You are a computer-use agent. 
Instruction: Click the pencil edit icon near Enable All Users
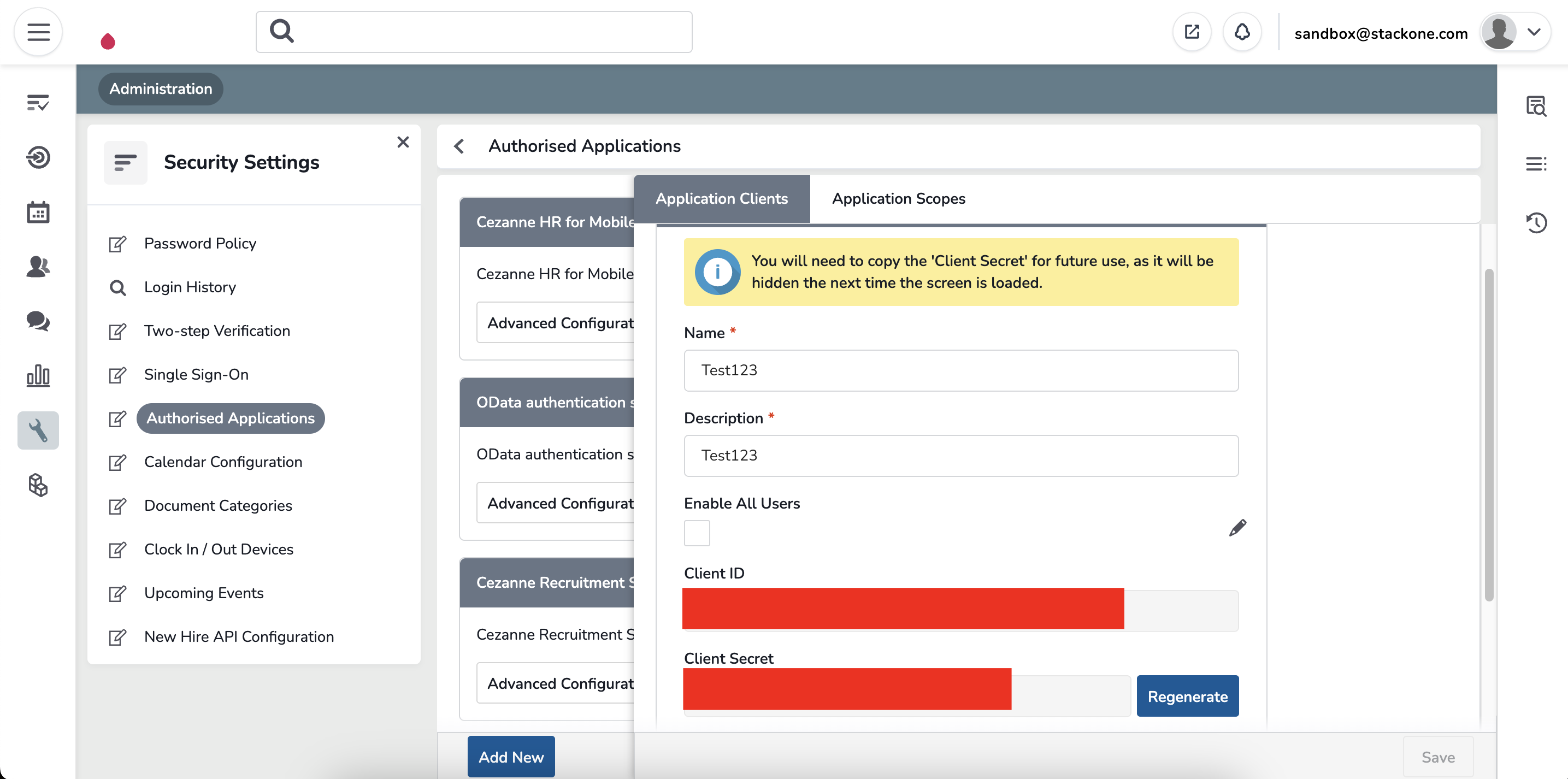point(1238,527)
